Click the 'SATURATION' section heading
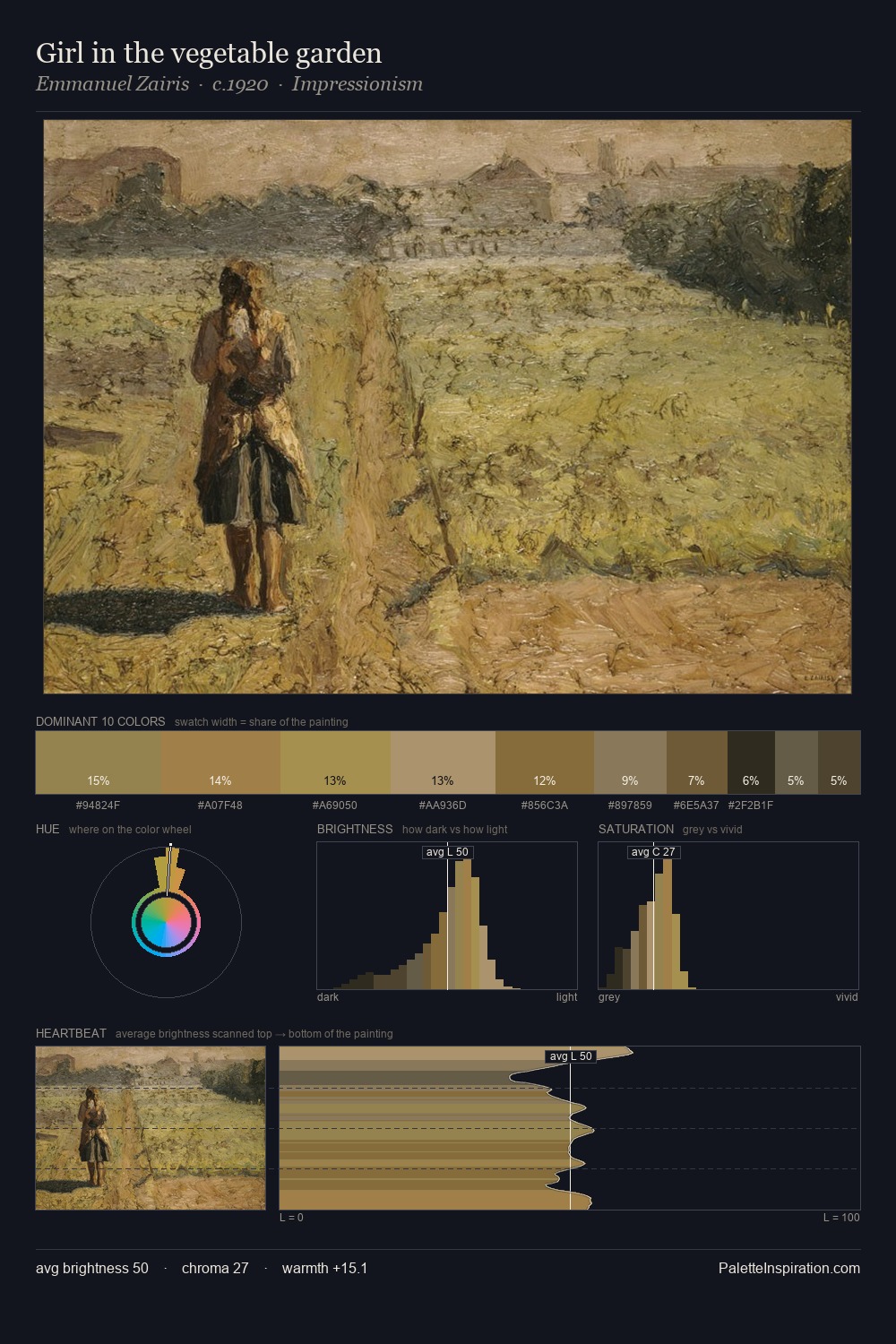 [x=636, y=829]
